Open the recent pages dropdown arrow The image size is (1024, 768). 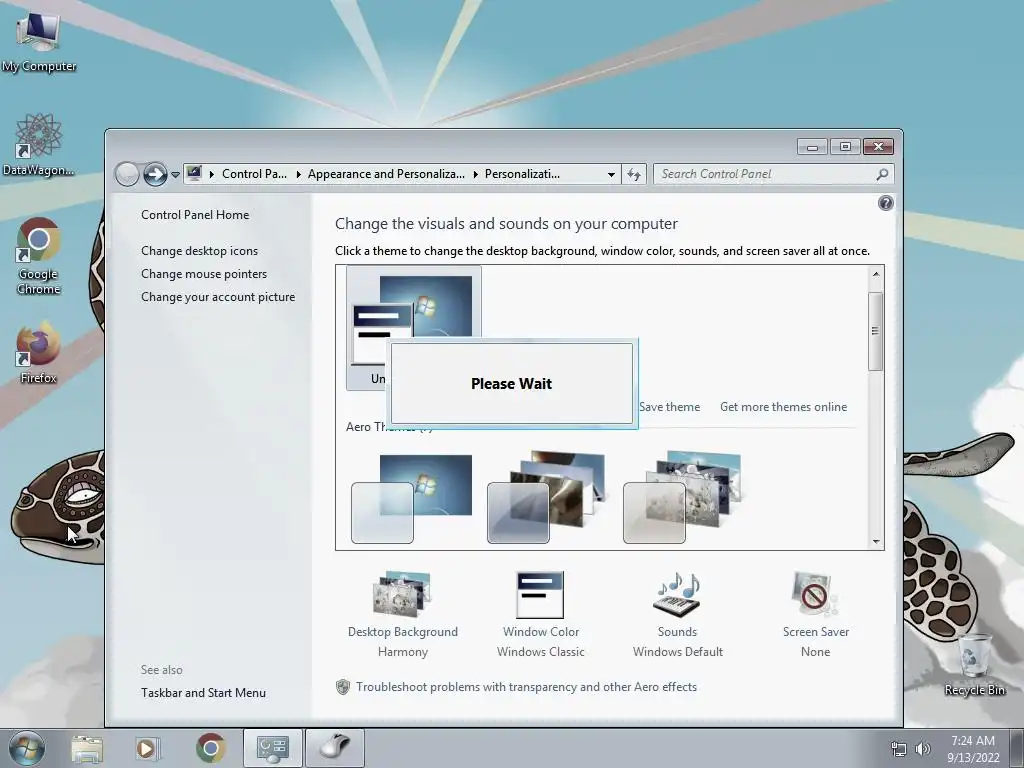click(175, 175)
